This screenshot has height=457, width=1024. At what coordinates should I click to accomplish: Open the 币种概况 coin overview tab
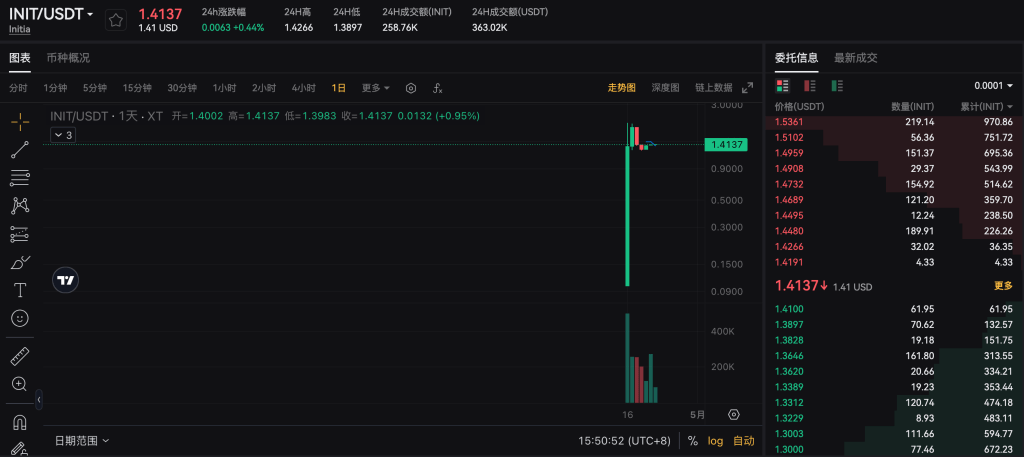coord(68,57)
